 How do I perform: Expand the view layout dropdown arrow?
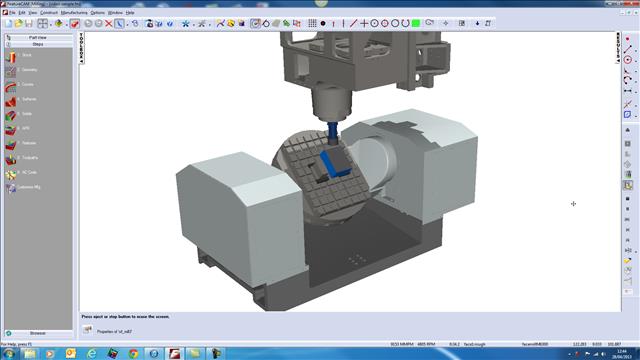click(x=51, y=24)
